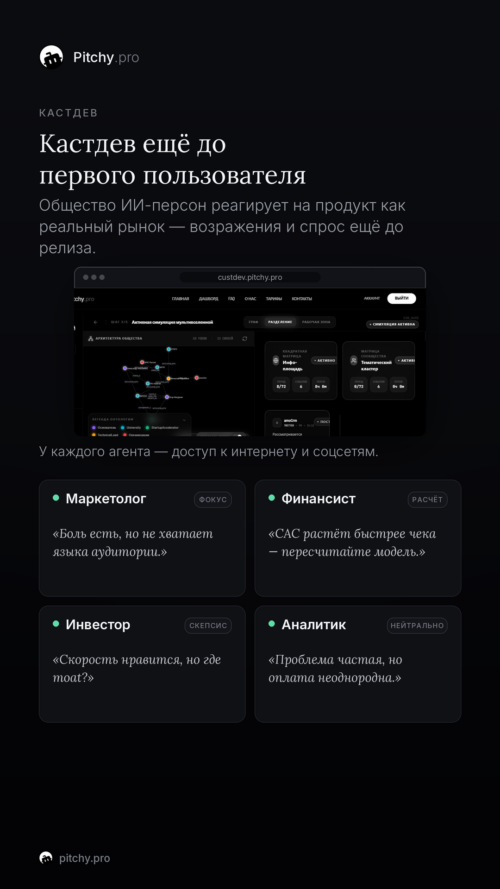Click the footer pitchy.pro logo icon
Viewport: 500px width, 889px height.
click(46, 858)
